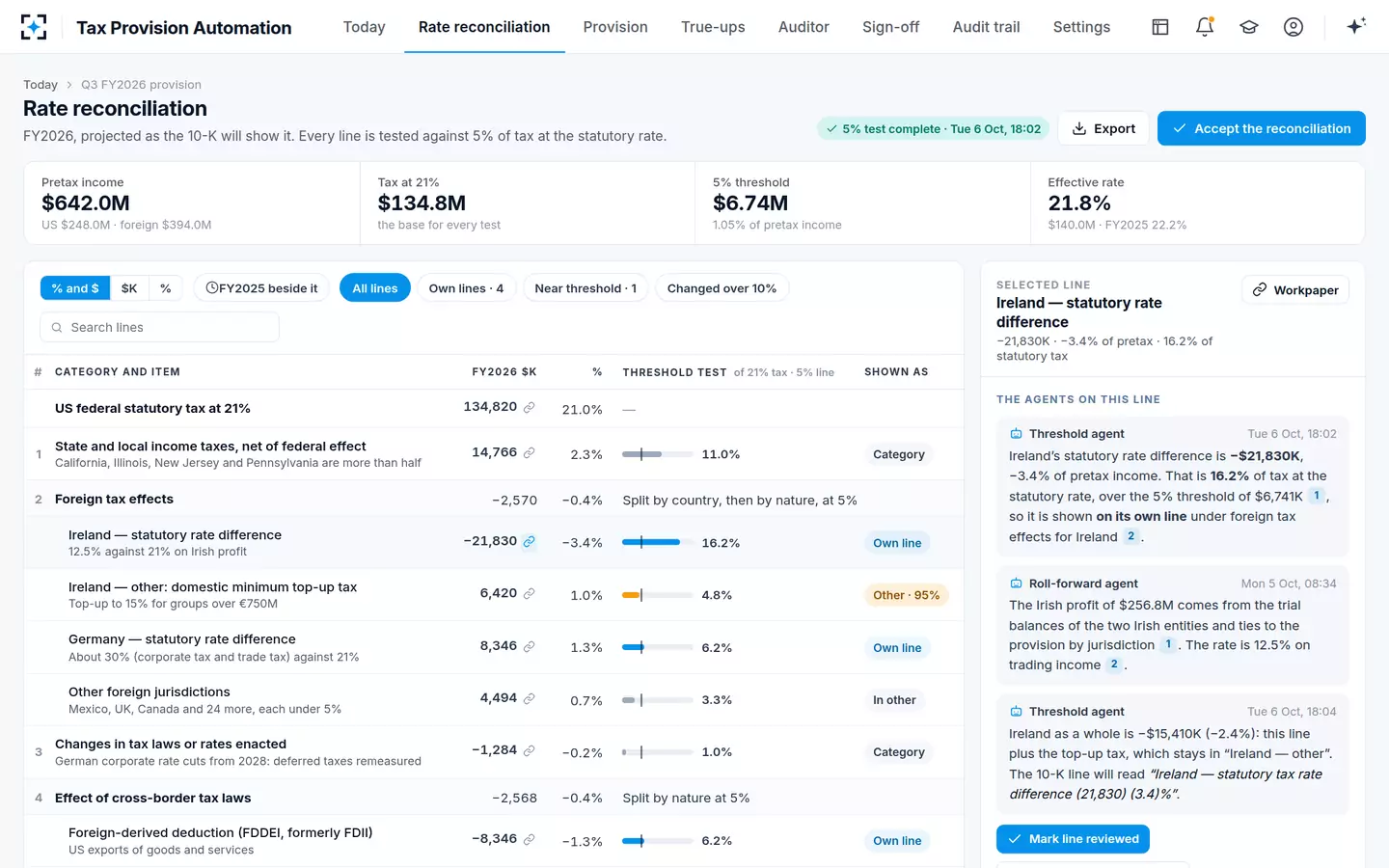Select the 'All lines' filter
The image size is (1389, 868).
[375, 288]
